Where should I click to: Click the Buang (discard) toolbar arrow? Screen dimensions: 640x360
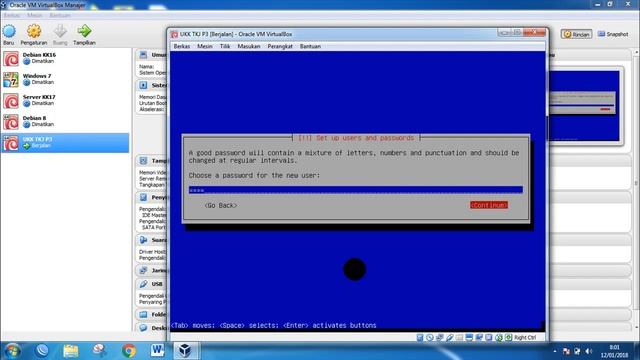click(60, 31)
